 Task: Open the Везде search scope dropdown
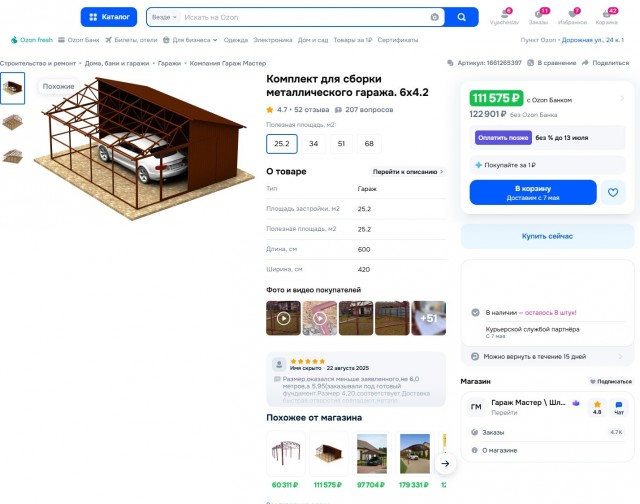pos(164,17)
